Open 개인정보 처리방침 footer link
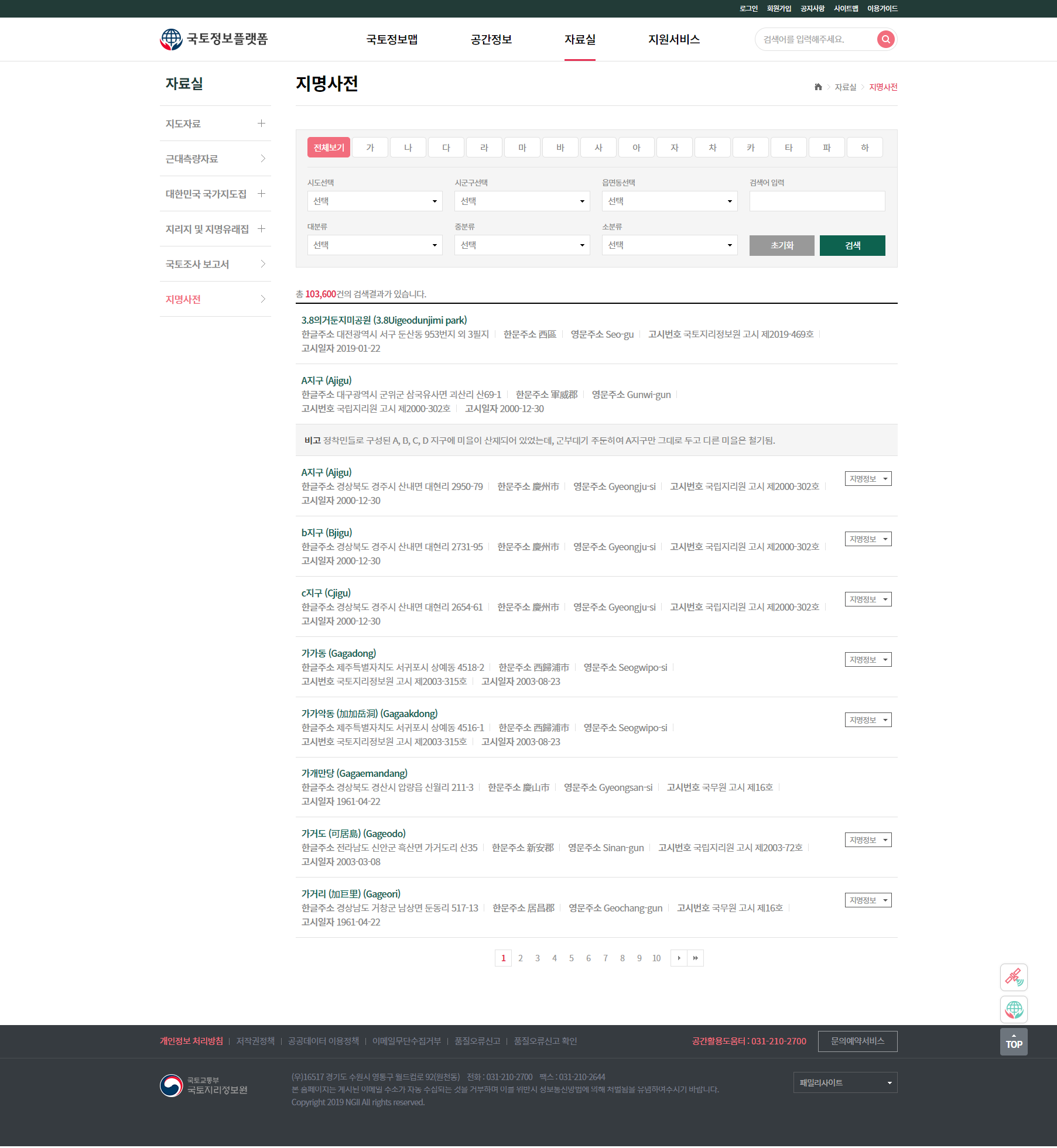The image size is (1057, 1148). coord(191,1041)
